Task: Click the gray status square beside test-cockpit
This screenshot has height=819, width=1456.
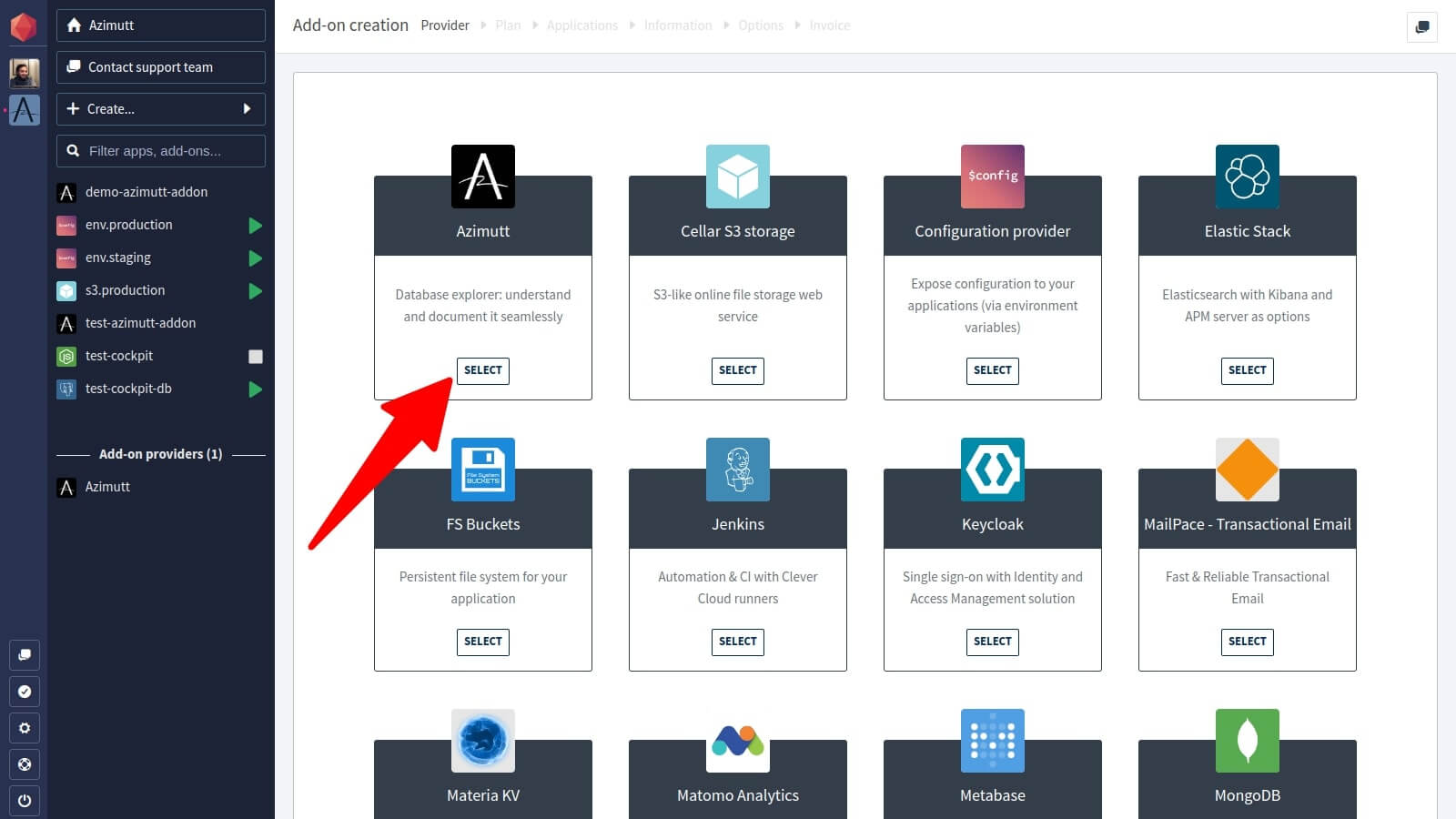Action: [255, 356]
